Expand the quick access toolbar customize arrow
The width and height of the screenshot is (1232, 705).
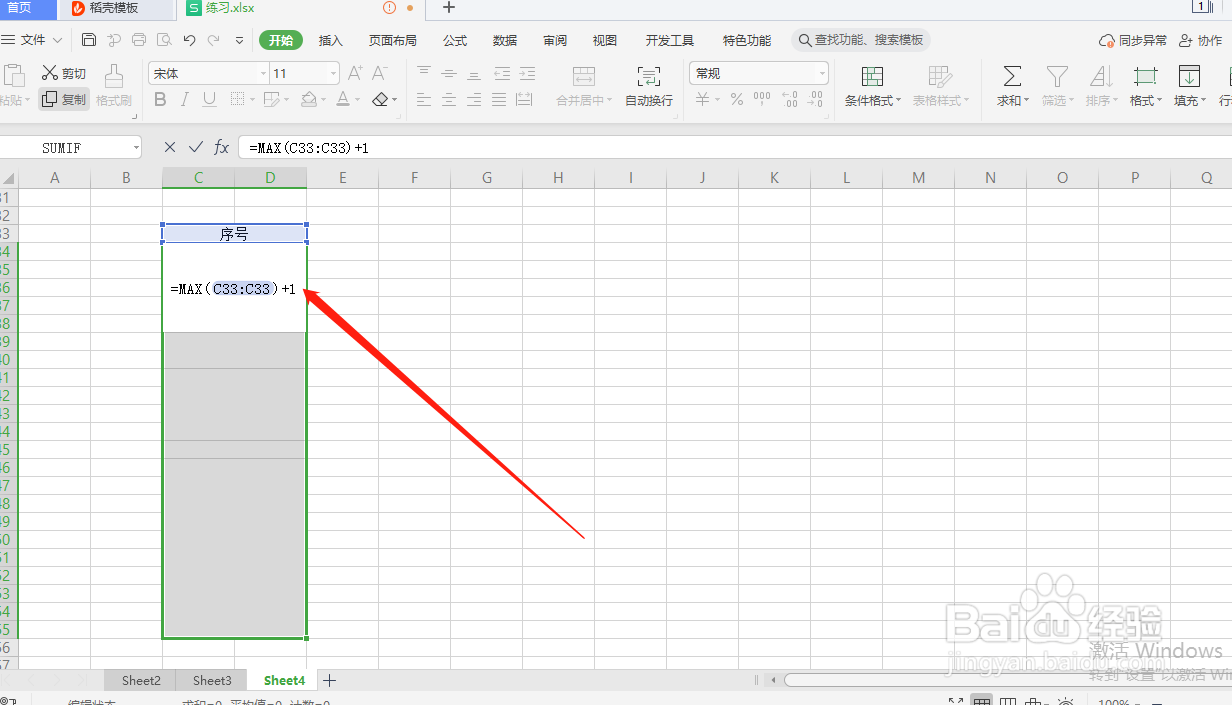click(239, 40)
